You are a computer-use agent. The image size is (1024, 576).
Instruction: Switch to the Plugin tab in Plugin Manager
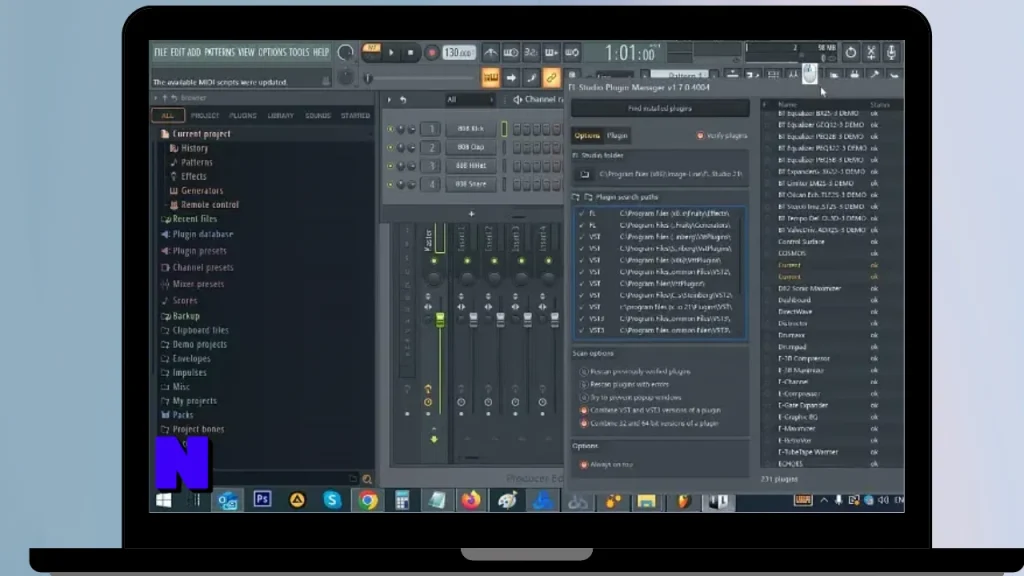(617, 136)
